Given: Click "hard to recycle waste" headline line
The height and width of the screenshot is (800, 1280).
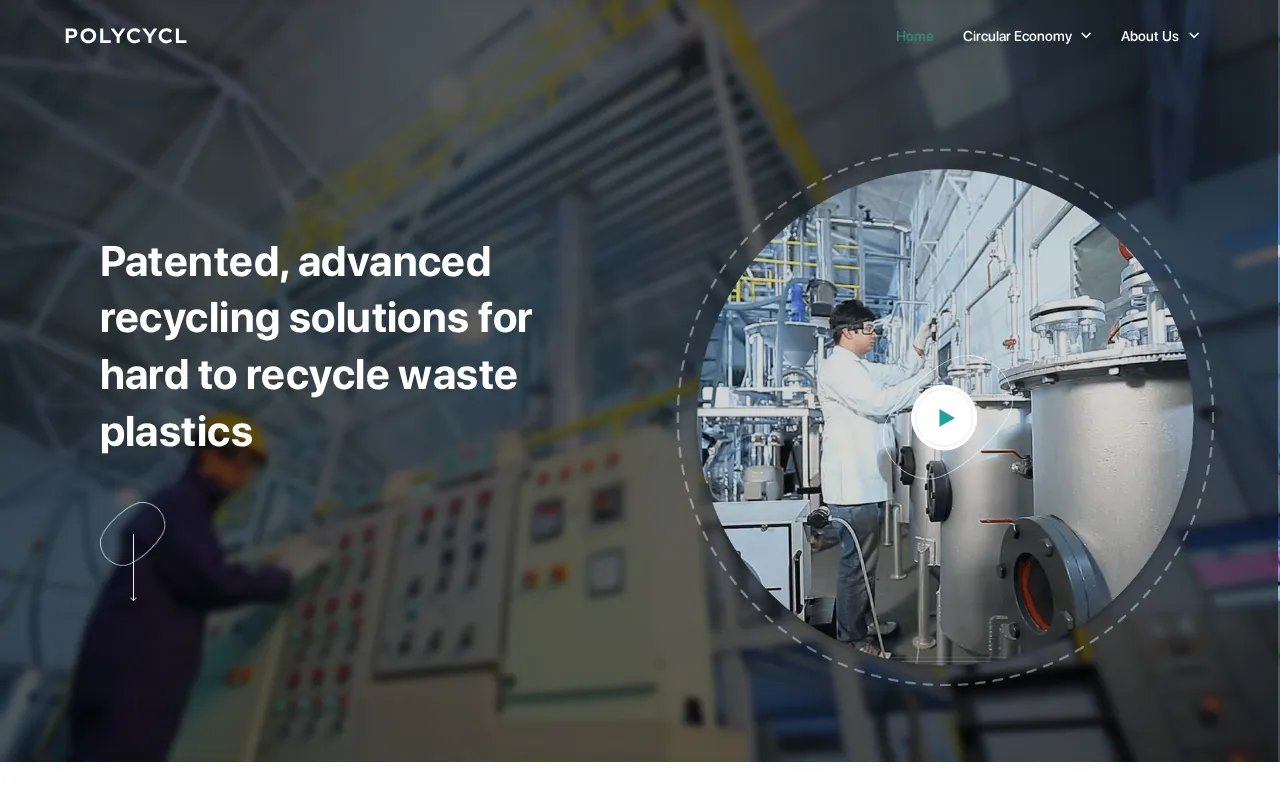Looking at the screenshot, I should pos(308,375).
